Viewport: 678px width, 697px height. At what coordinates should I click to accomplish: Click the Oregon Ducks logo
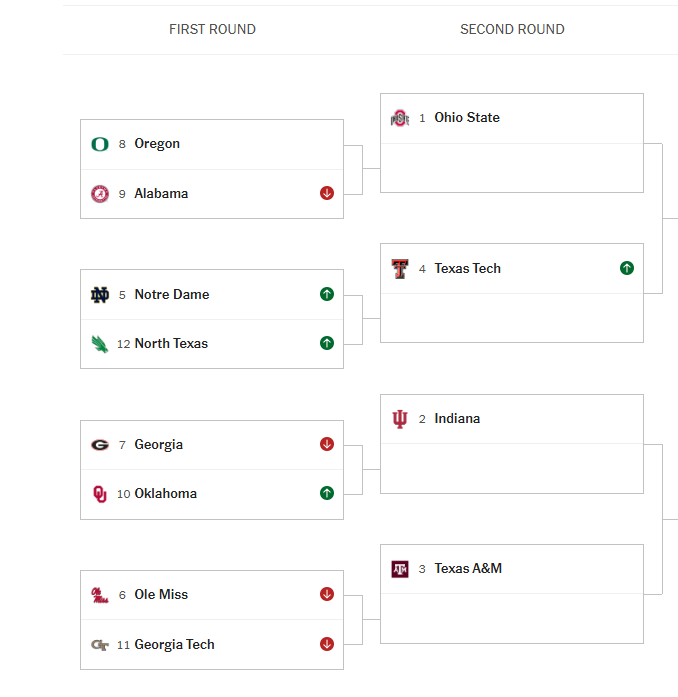pyautogui.click(x=99, y=144)
